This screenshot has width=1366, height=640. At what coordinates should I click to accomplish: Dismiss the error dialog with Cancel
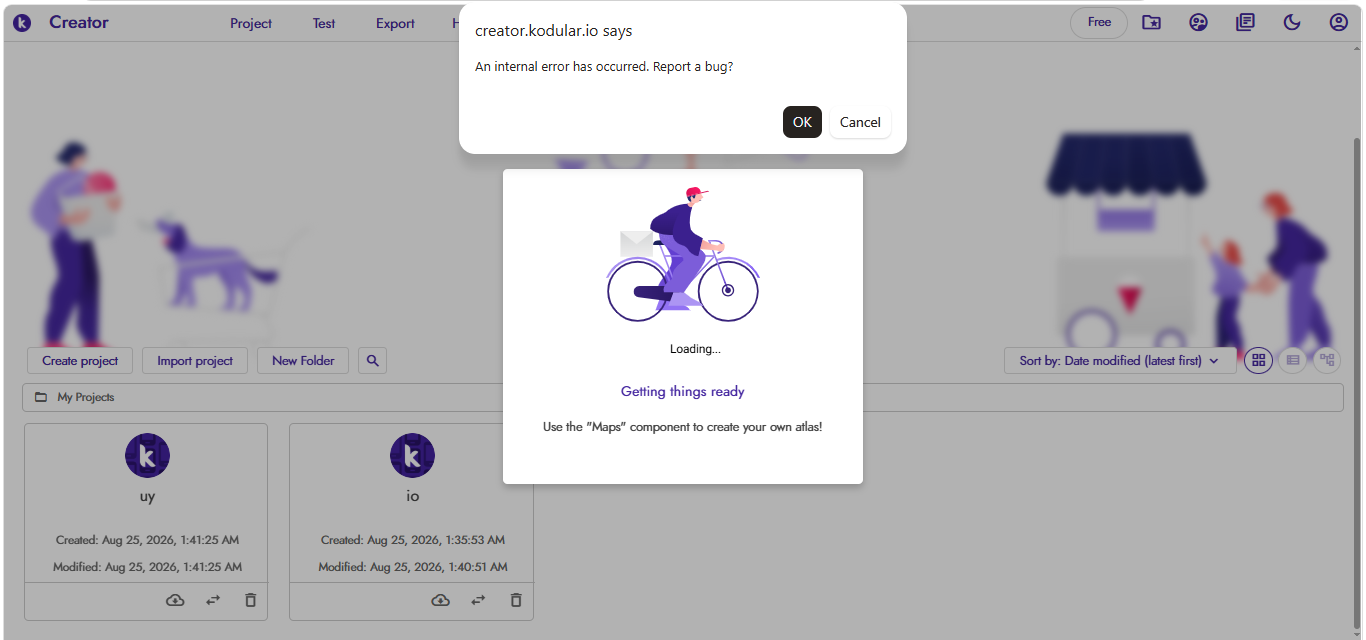pyautogui.click(x=860, y=122)
